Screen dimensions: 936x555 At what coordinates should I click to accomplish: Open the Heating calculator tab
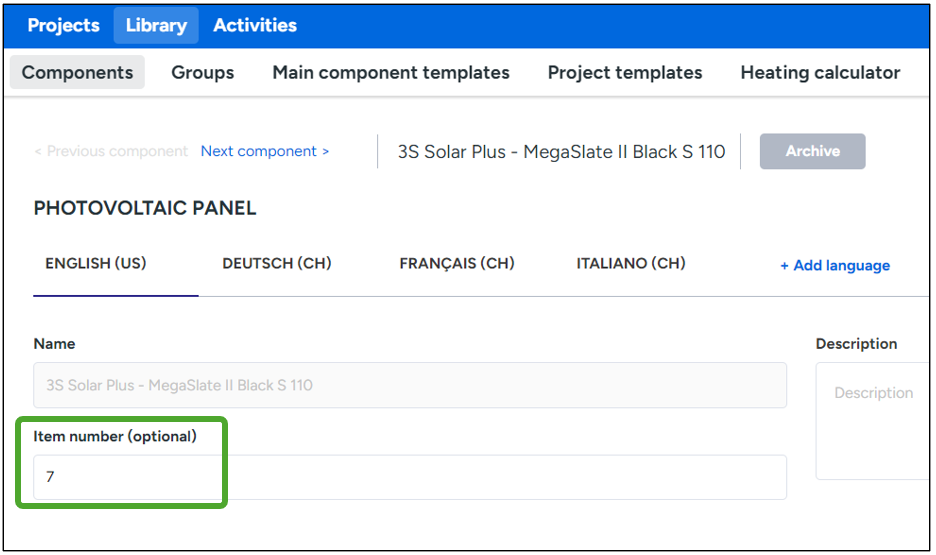[820, 72]
